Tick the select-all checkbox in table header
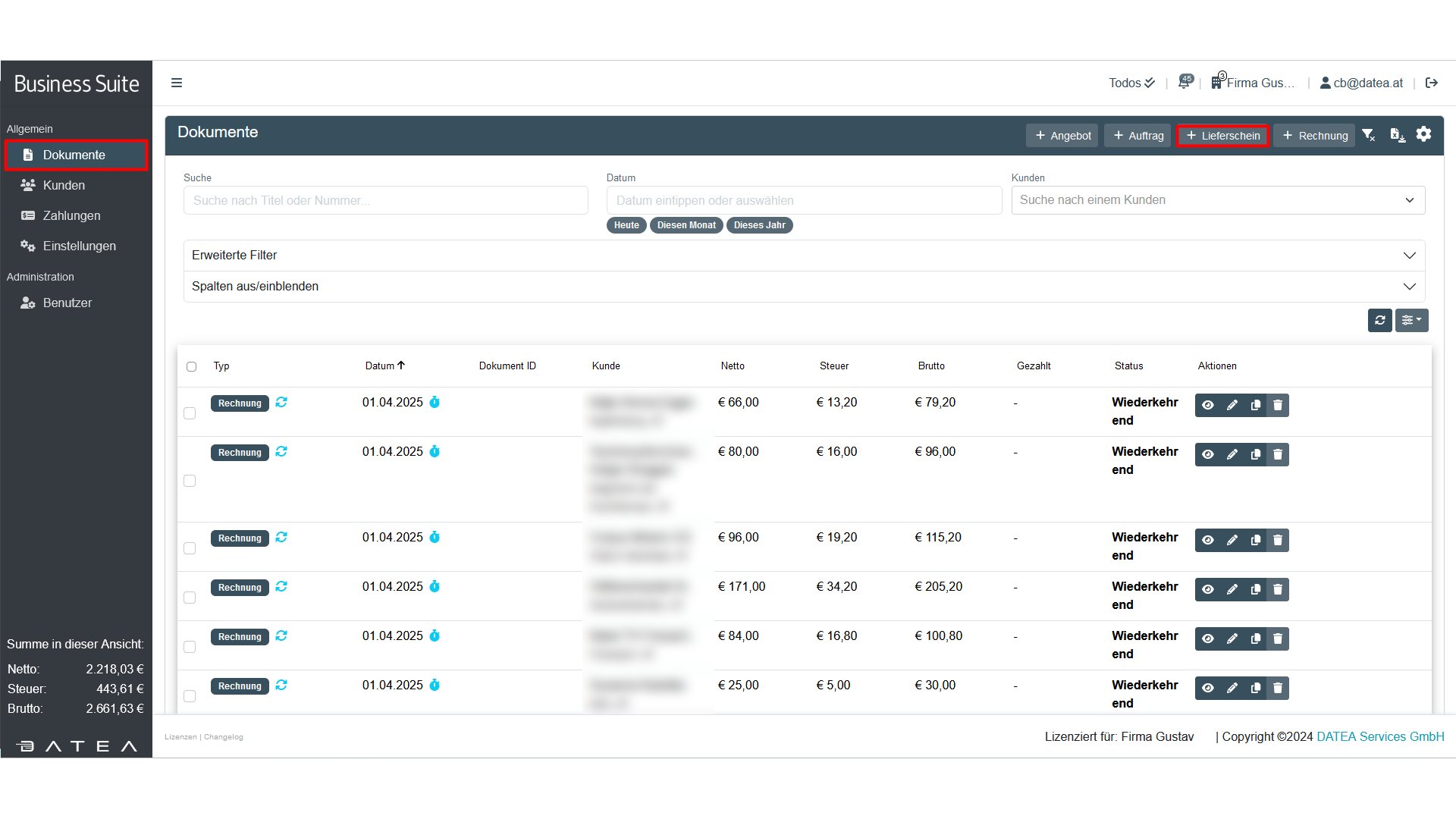The image size is (1456, 819). coord(191,367)
